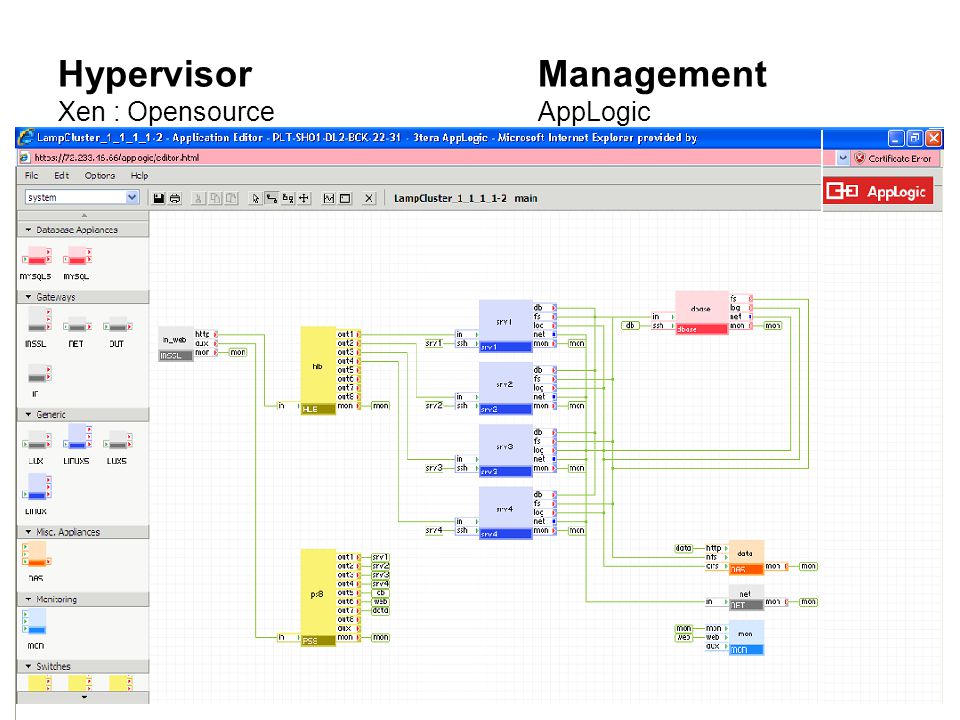This screenshot has height=720, width=960.
Task: Click the srv1 server block on the canvas
Action: (506, 326)
